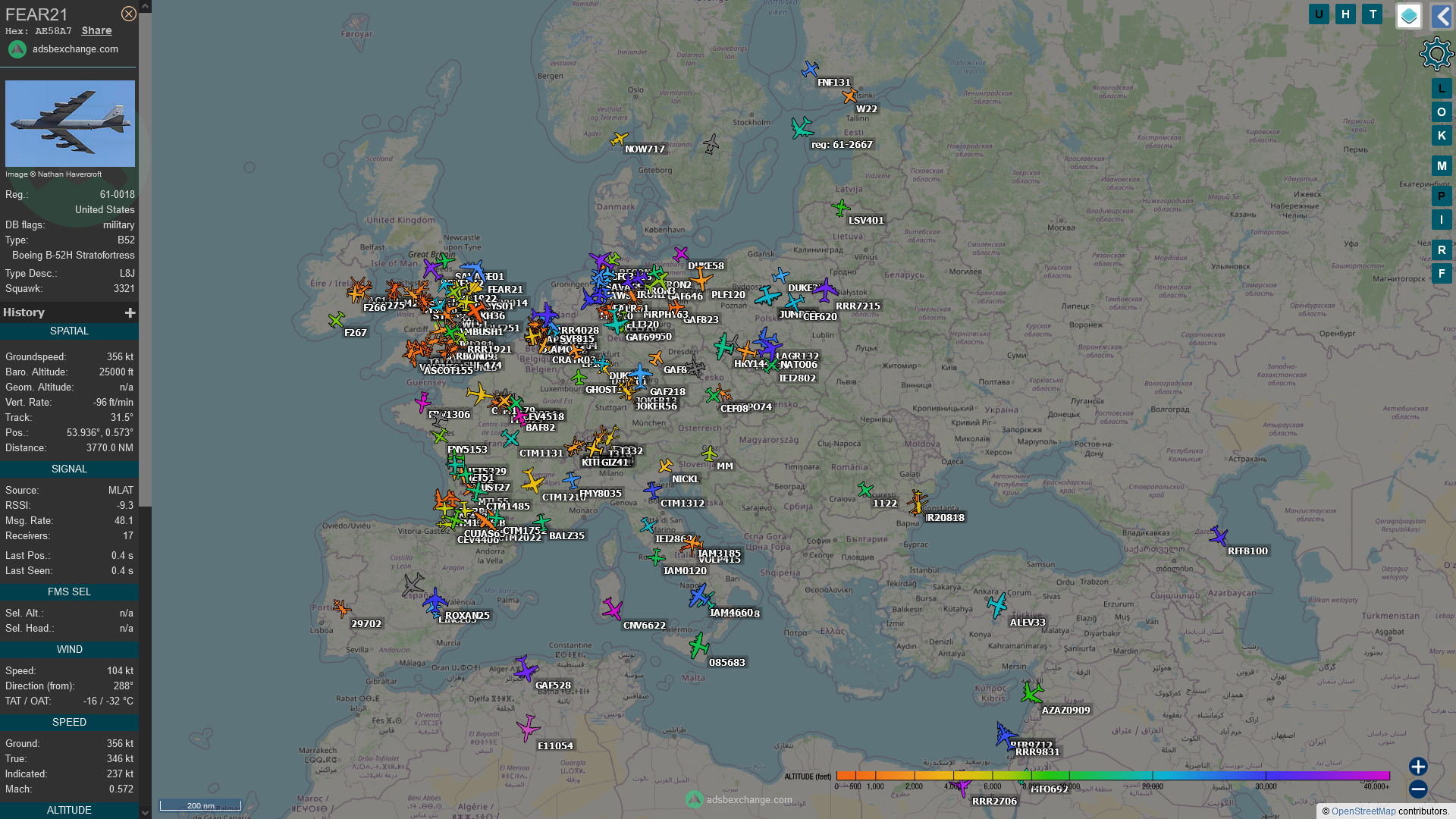
Task: Open settings gear on the map
Action: (1436, 54)
